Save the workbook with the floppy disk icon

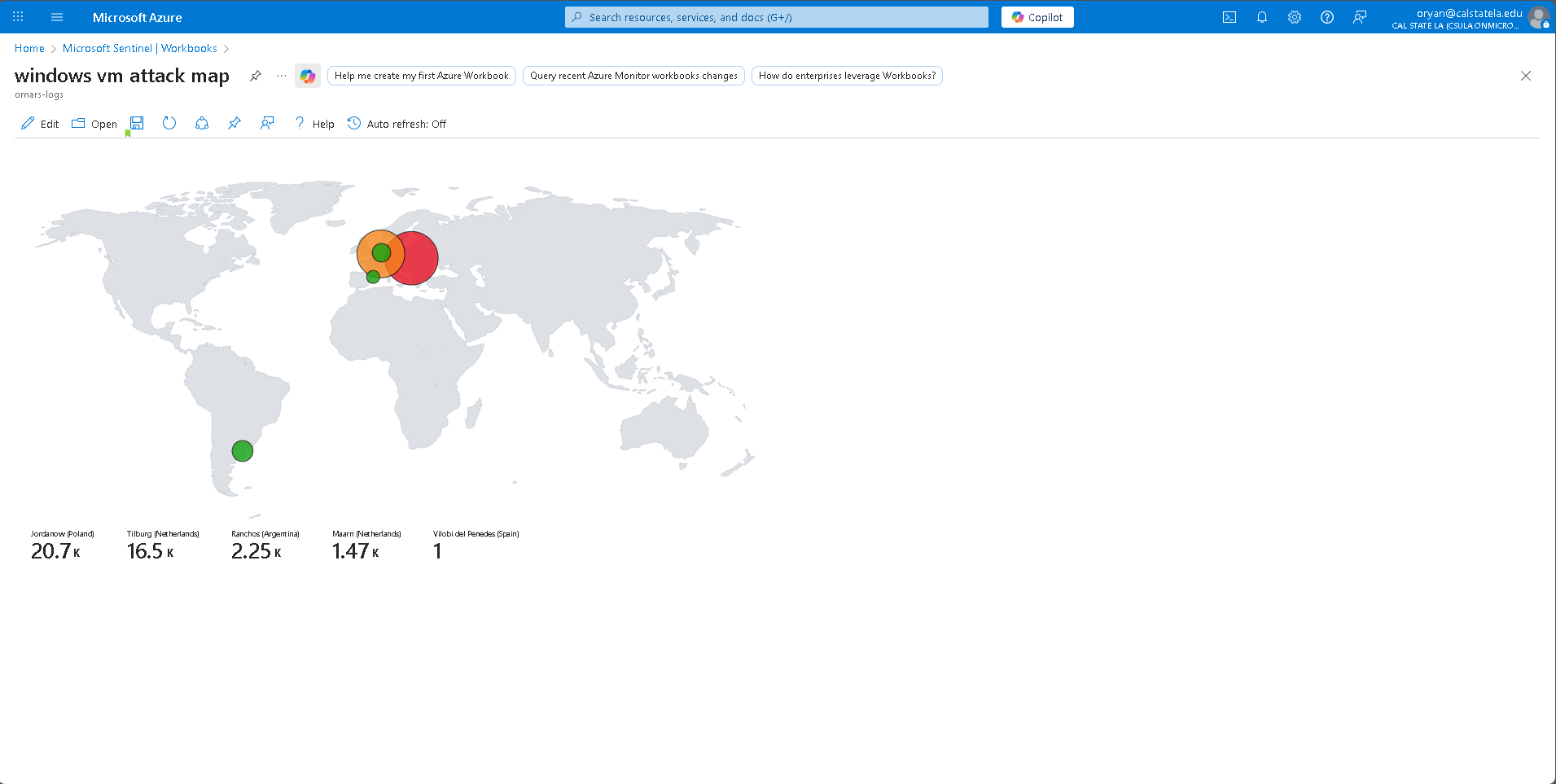[x=137, y=123]
